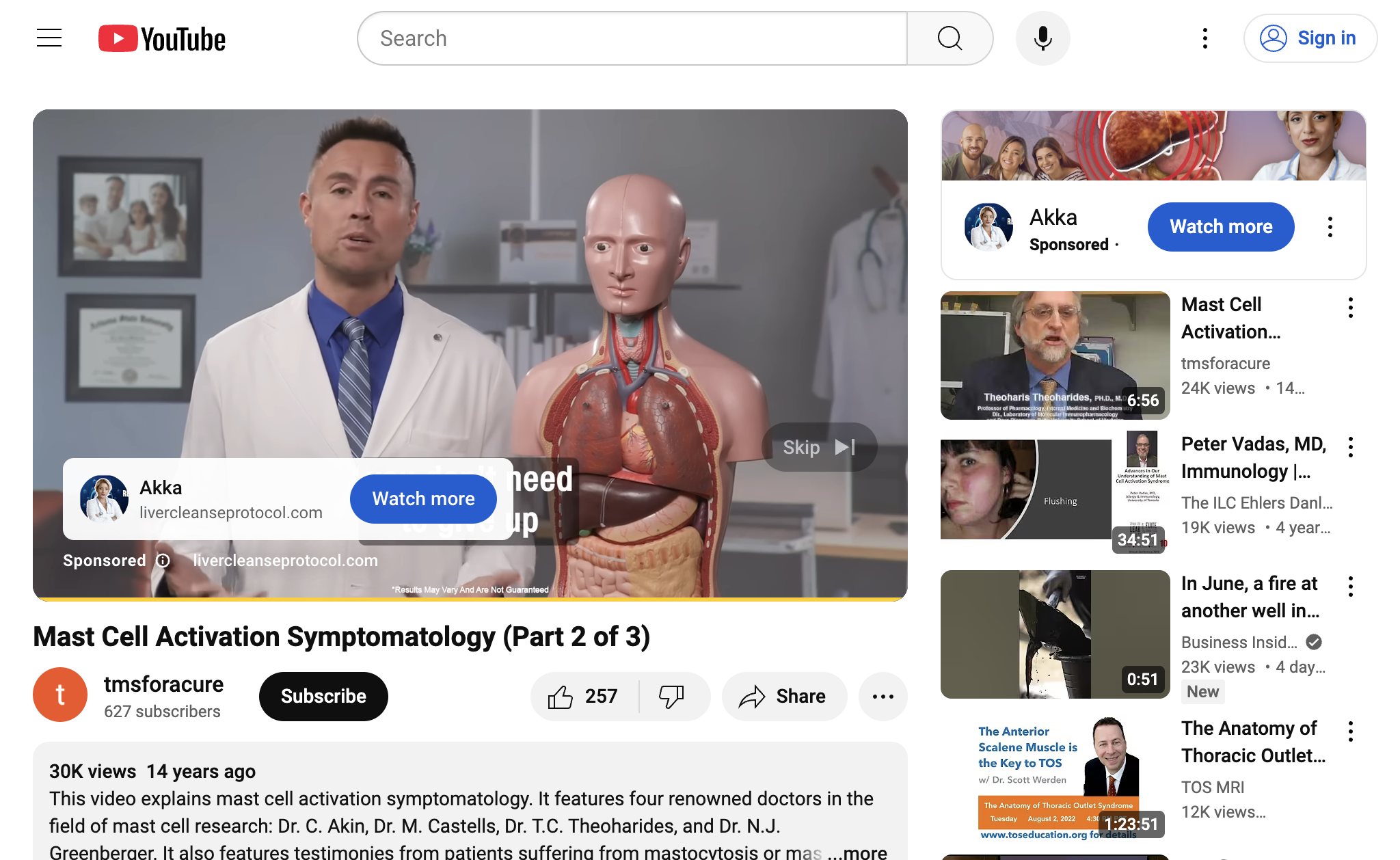Skip the video ad

click(819, 447)
